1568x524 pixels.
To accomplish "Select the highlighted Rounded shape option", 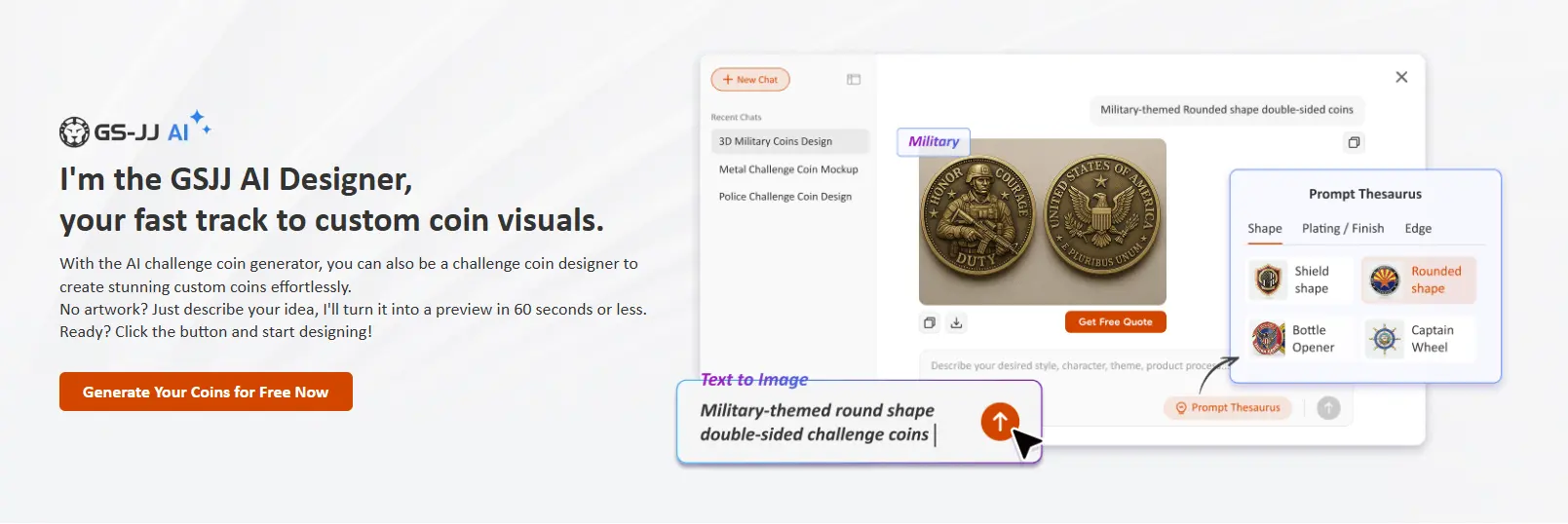I will click(1419, 281).
